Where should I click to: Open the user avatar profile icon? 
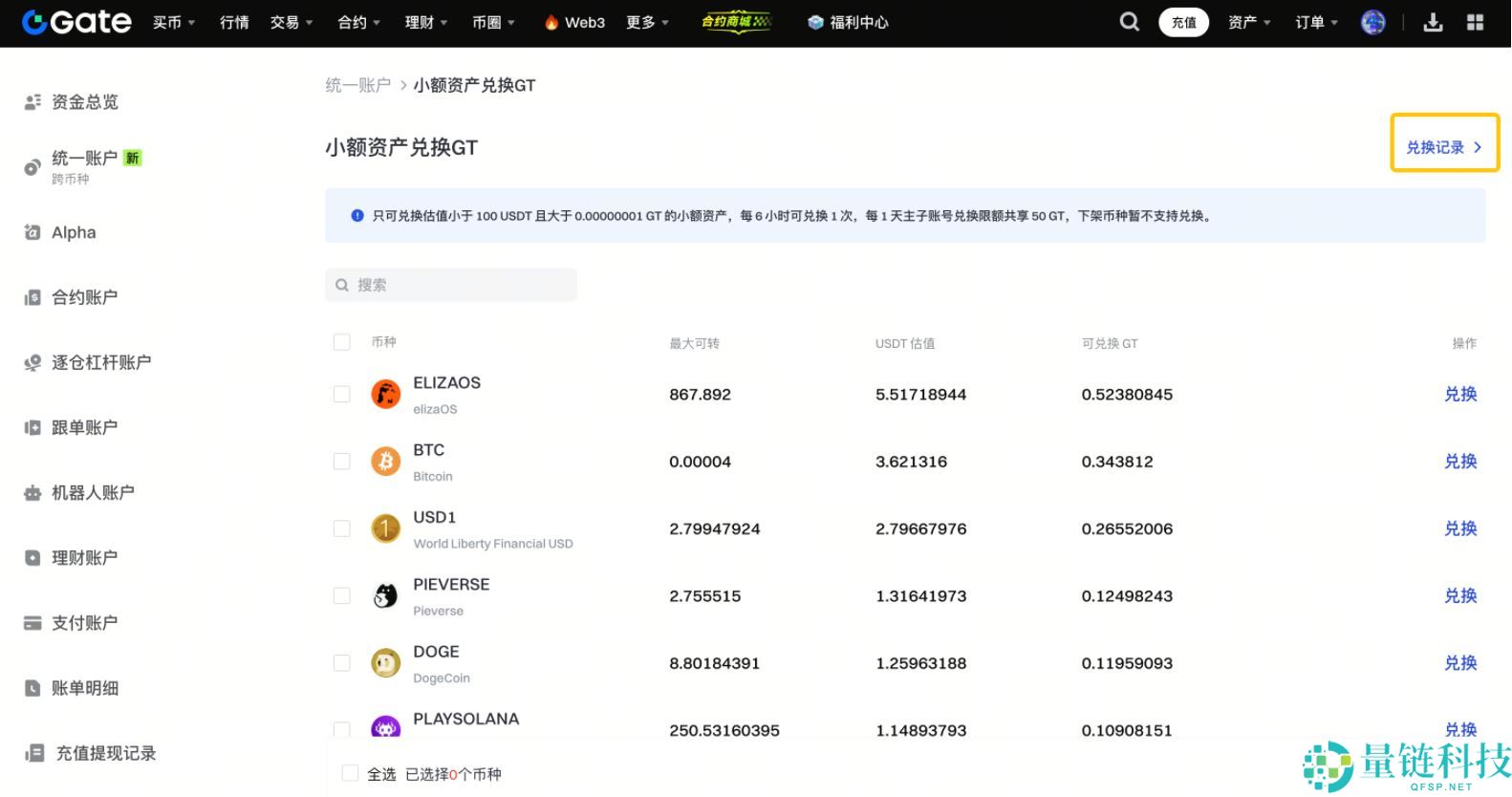1373,22
